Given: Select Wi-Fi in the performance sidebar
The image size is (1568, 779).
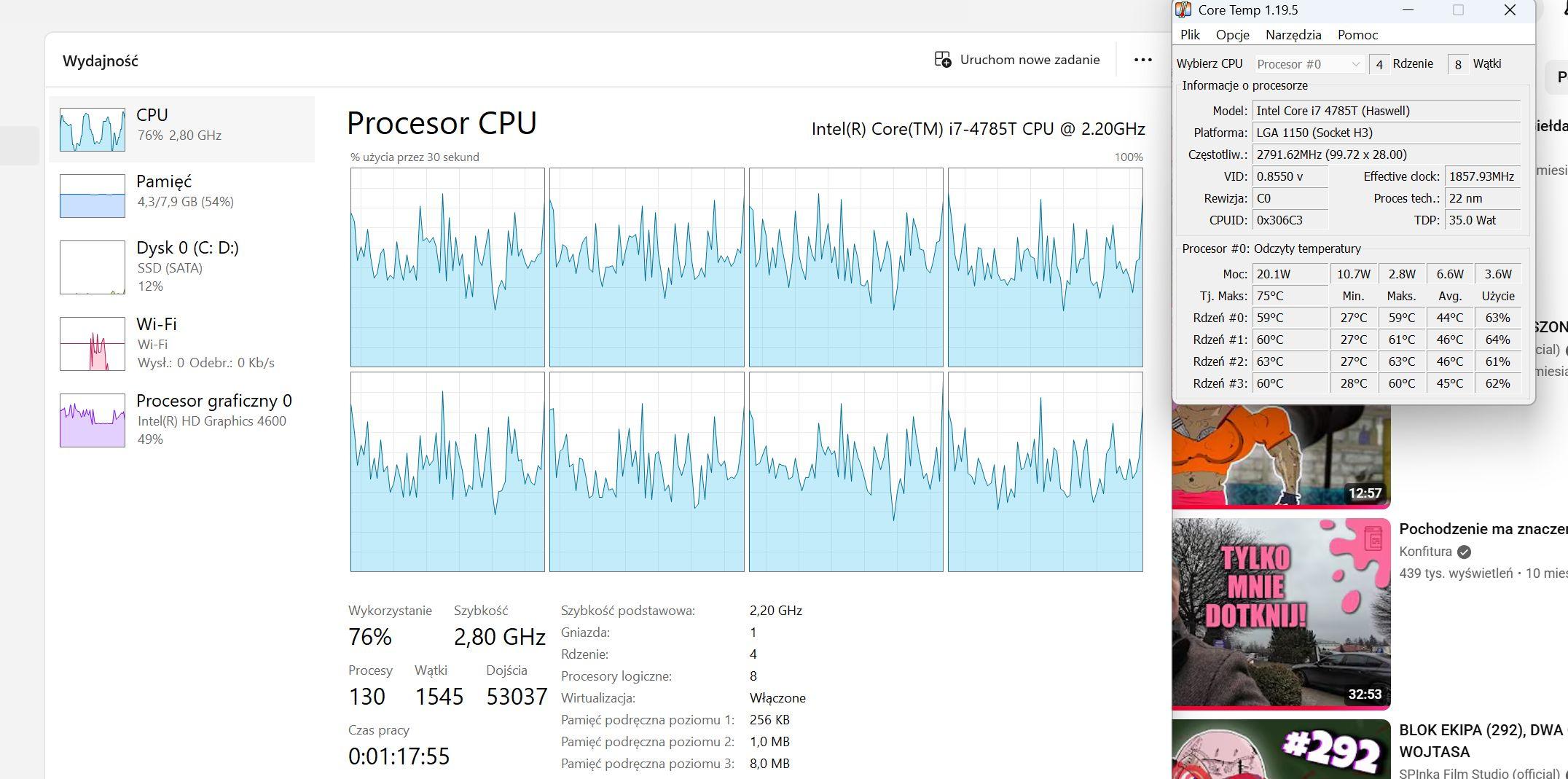Looking at the screenshot, I should (181, 343).
